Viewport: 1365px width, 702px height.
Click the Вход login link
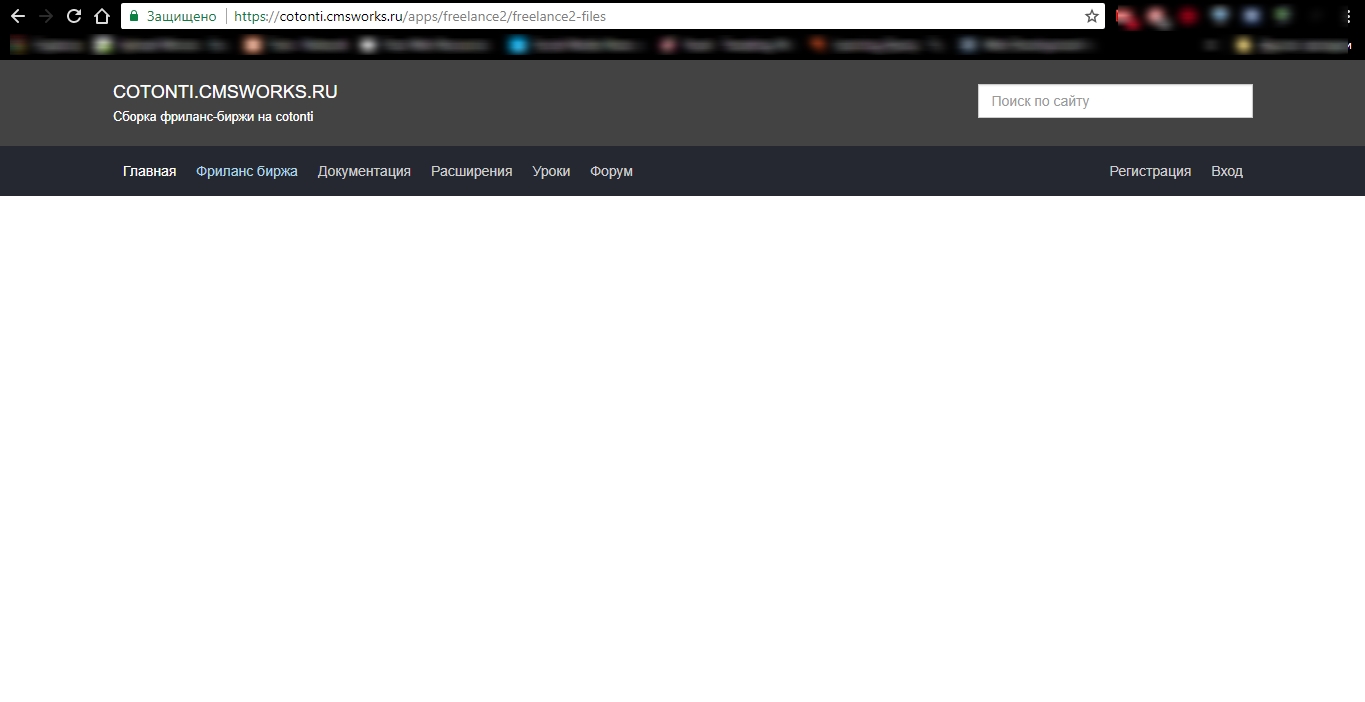tap(1227, 171)
